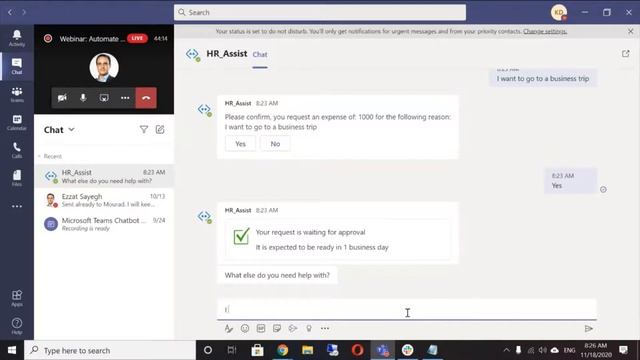The width and height of the screenshot is (640, 360).
Task: Open Files in the sidebar
Action: [17, 178]
